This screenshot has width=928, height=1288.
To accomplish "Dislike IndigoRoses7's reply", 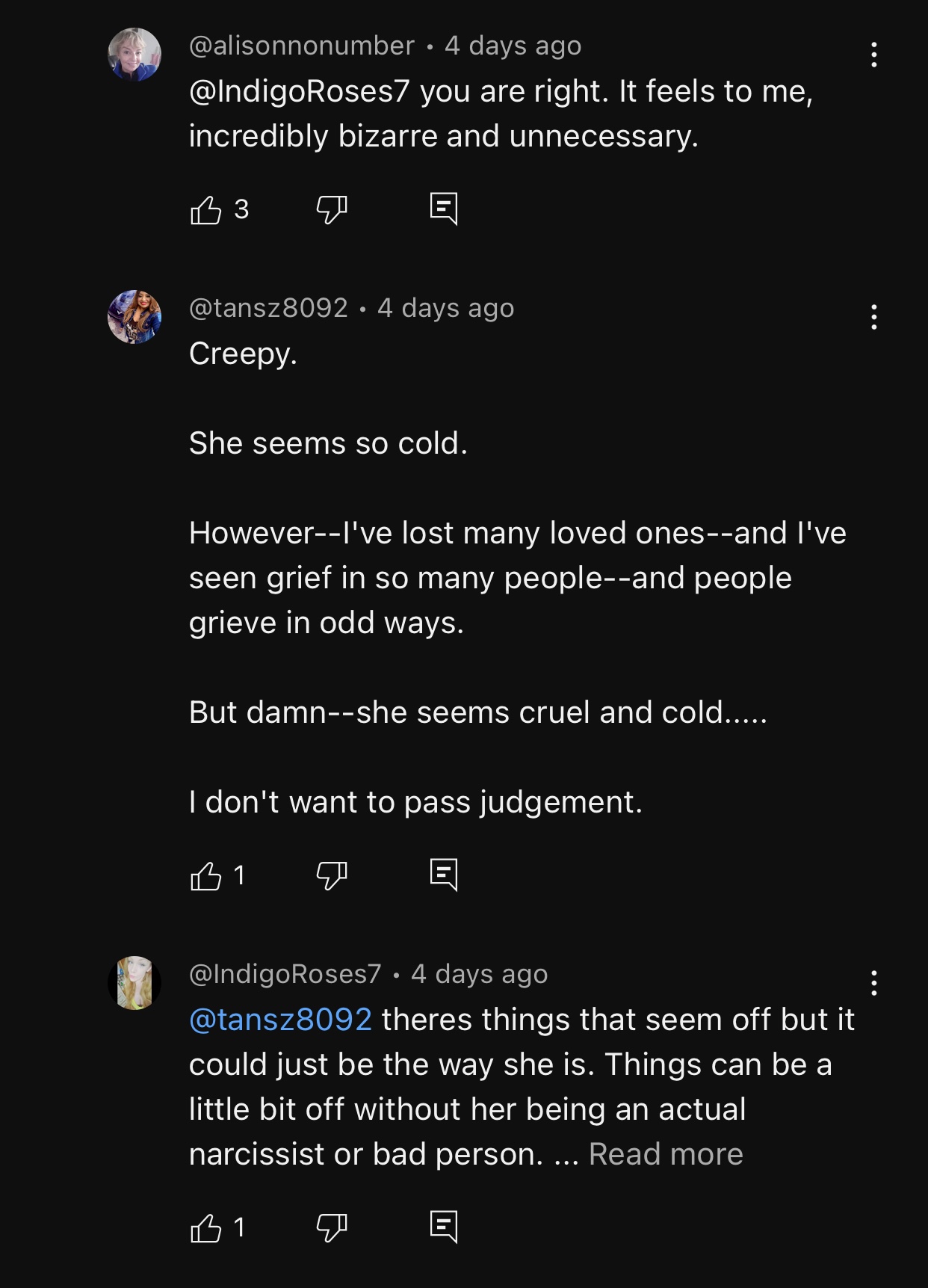I will click(332, 1227).
